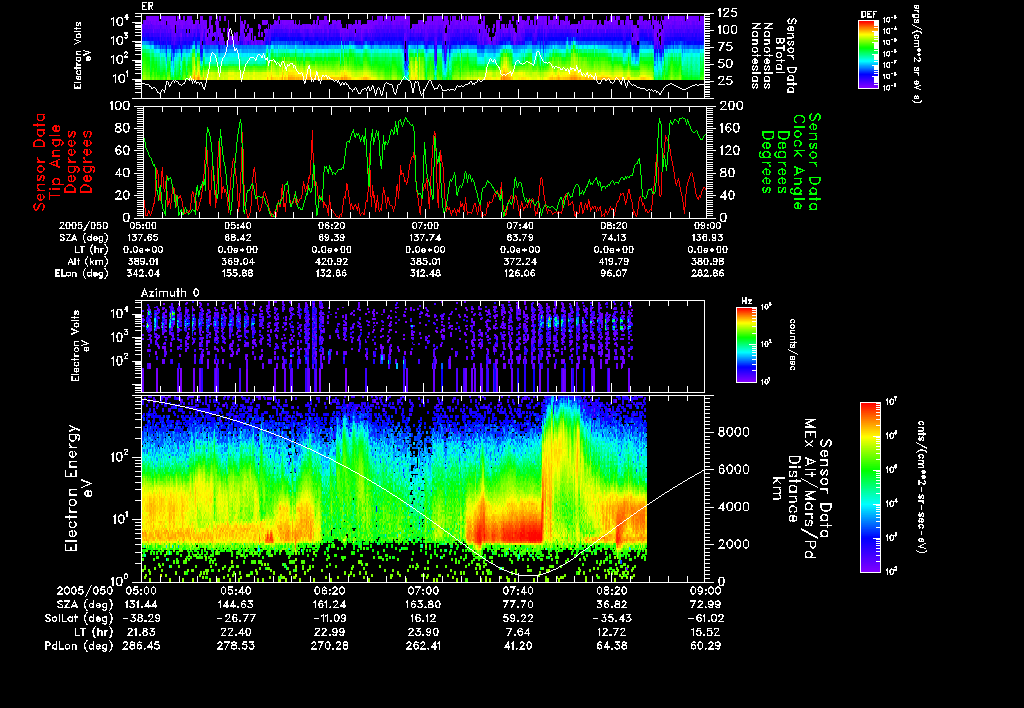Click the green 'Clock Angle' axis label
1024x708 pixels.
(x=798, y=162)
